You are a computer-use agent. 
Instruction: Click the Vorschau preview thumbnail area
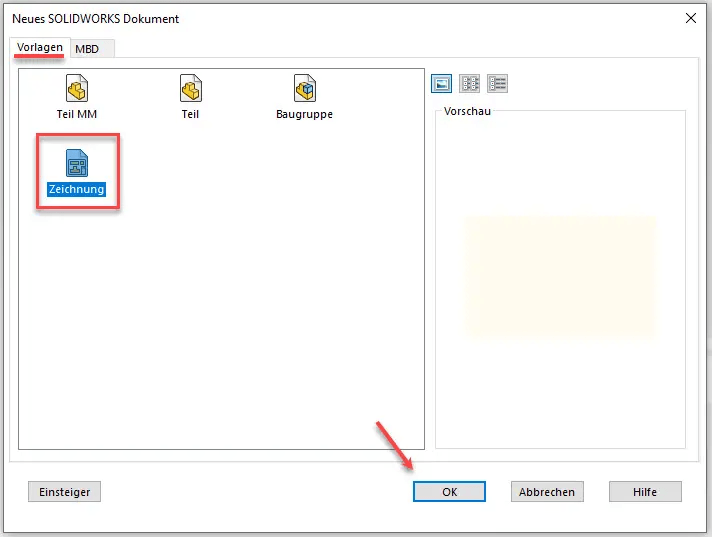[560, 275]
